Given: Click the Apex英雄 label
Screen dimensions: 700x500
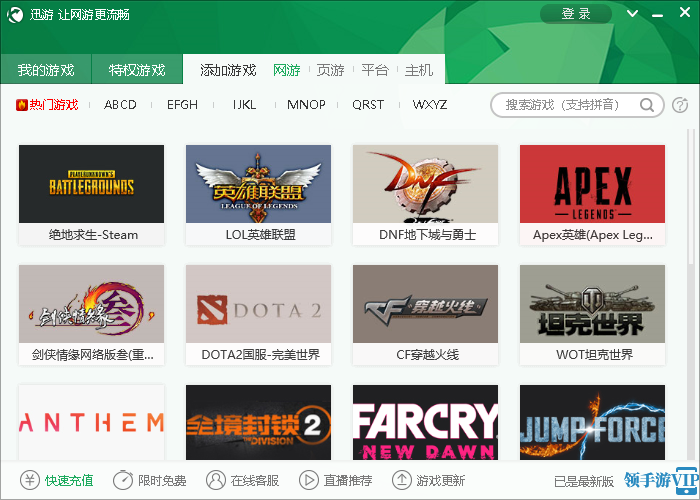Looking at the screenshot, I should (x=593, y=235).
